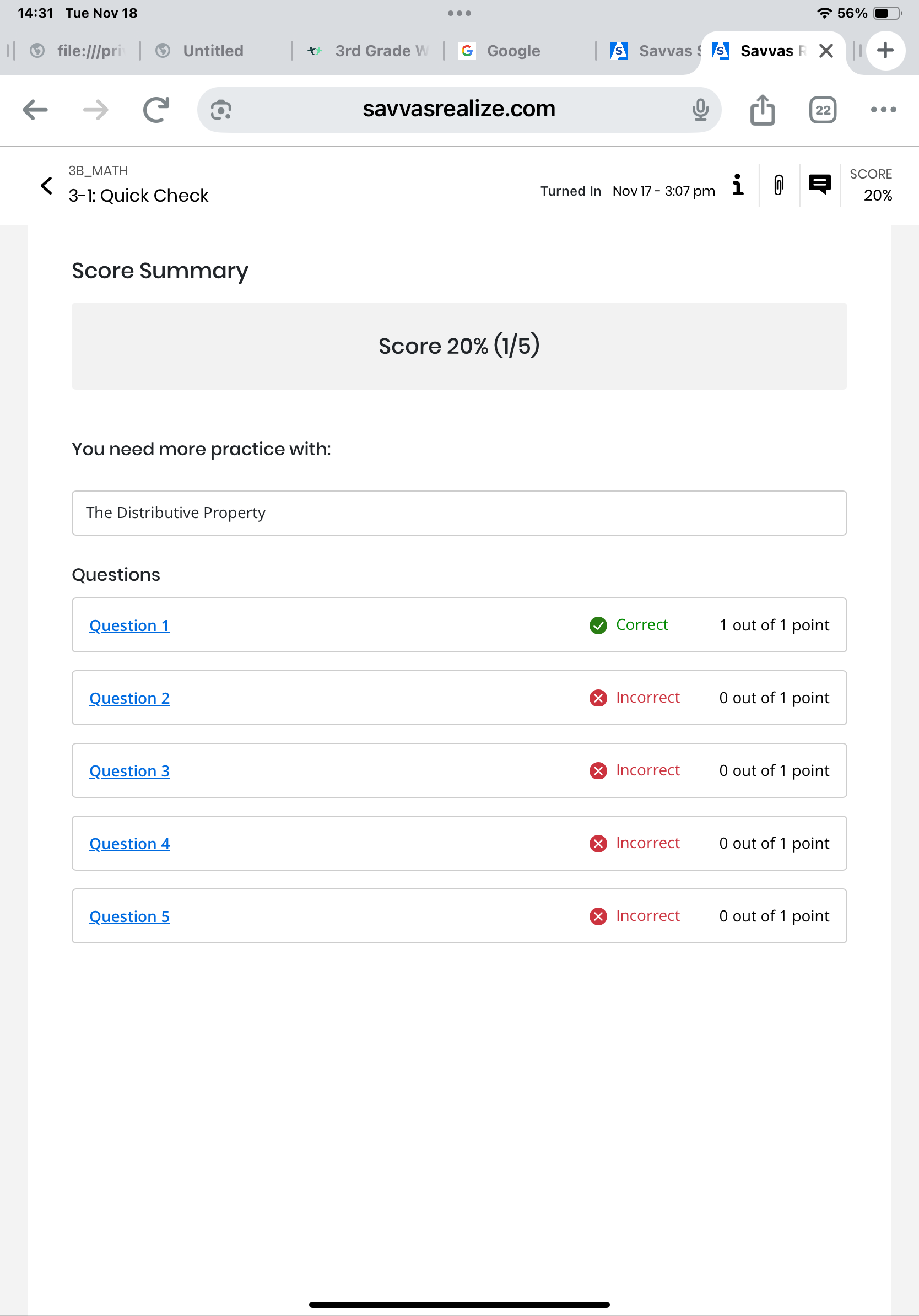919x1316 pixels.
Task: Open the Question 5 link
Action: pyautogui.click(x=129, y=916)
